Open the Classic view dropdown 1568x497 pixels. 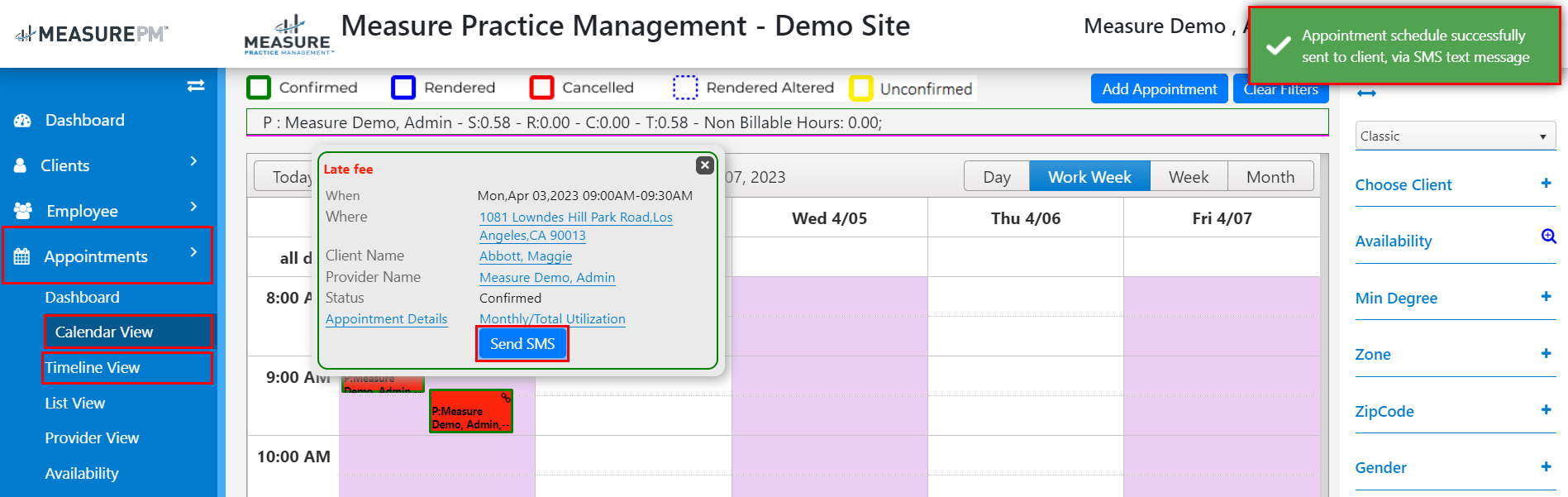click(x=1456, y=136)
